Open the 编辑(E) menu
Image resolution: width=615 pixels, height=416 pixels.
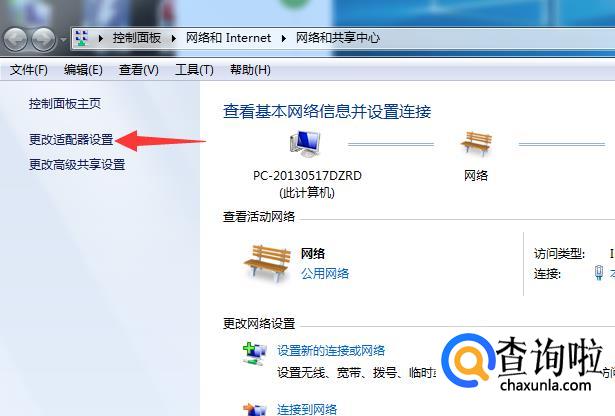[83, 70]
